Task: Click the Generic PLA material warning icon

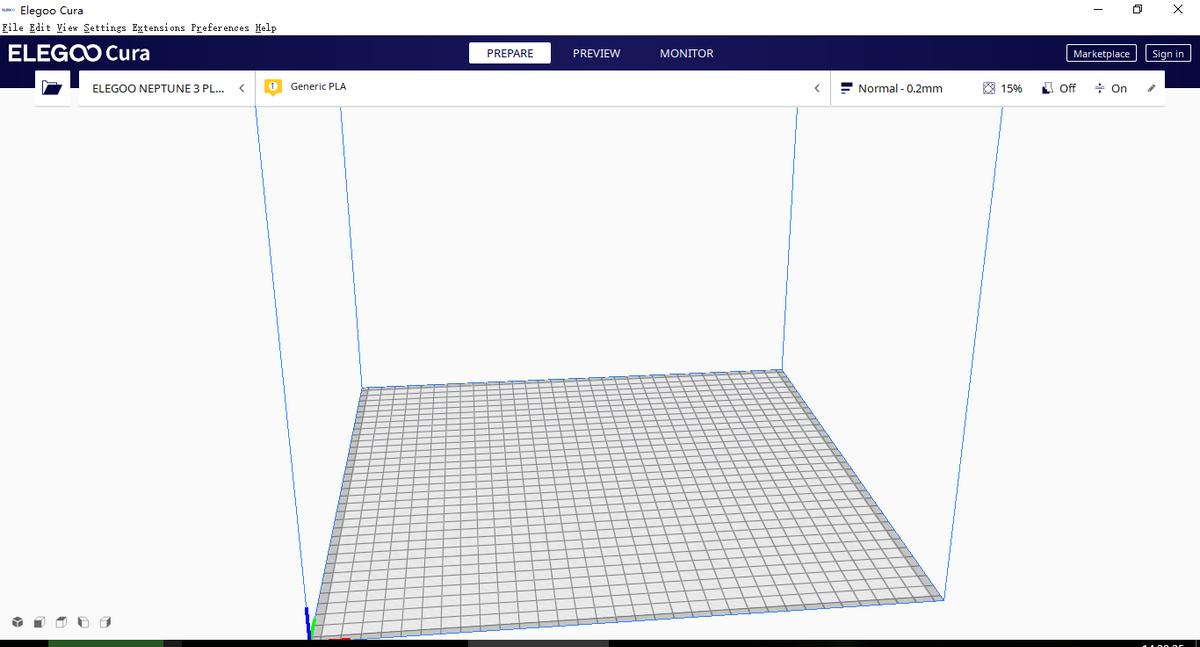Action: pyautogui.click(x=272, y=88)
